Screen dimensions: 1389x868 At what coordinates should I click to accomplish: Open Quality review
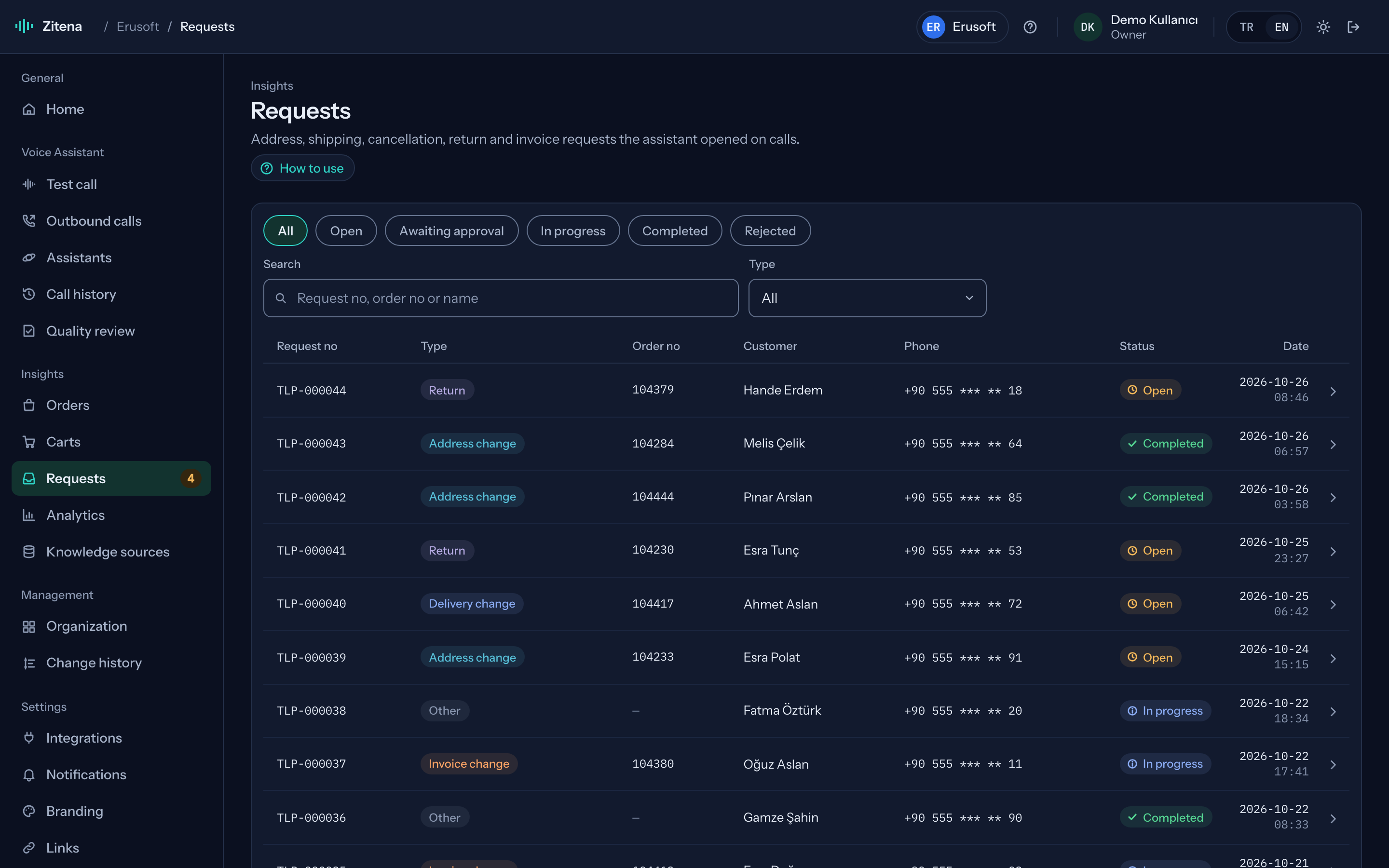click(x=111, y=331)
